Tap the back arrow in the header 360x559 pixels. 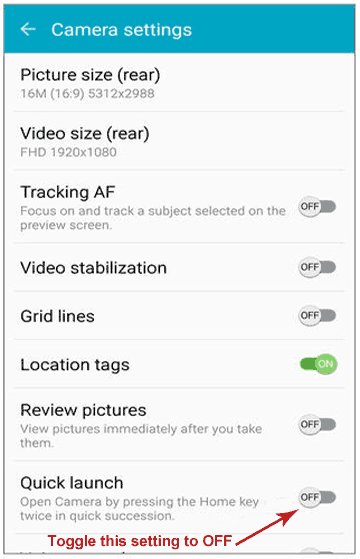tap(28, 29)
